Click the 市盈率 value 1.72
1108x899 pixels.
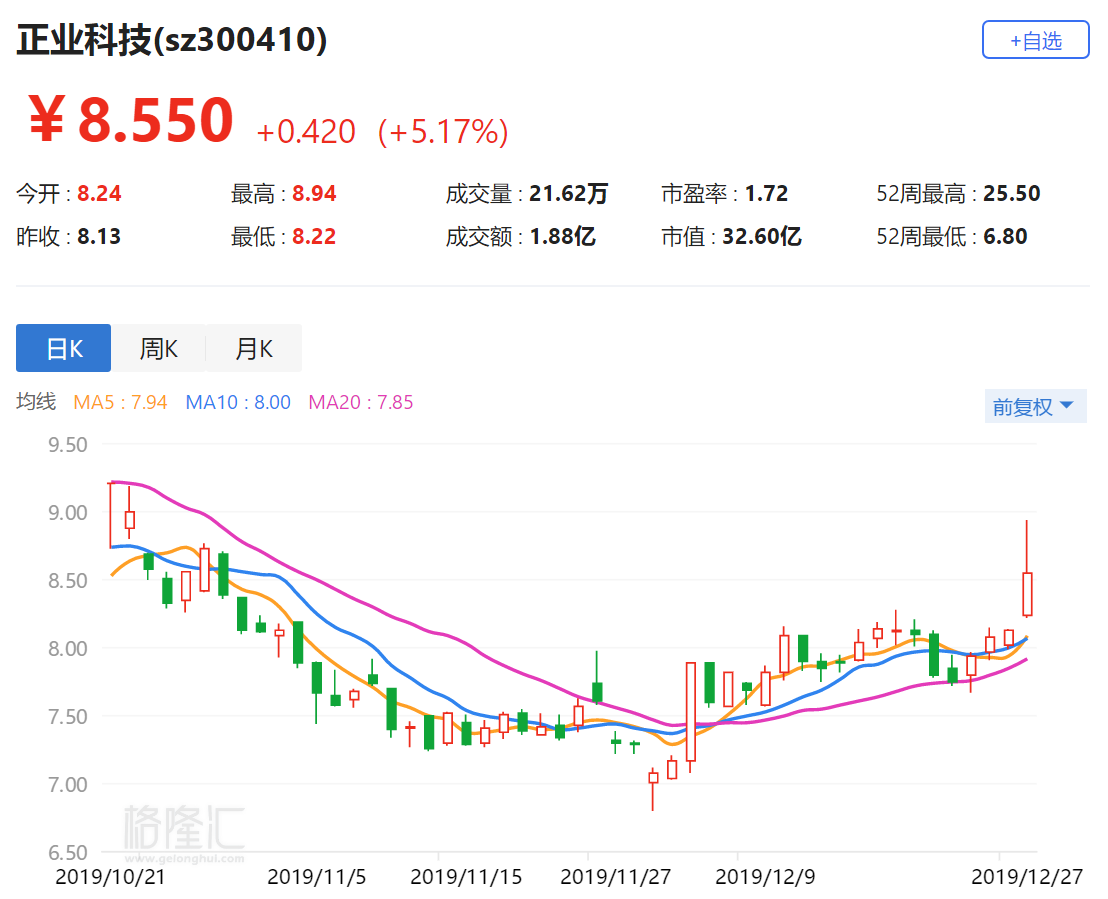(767, 193)
